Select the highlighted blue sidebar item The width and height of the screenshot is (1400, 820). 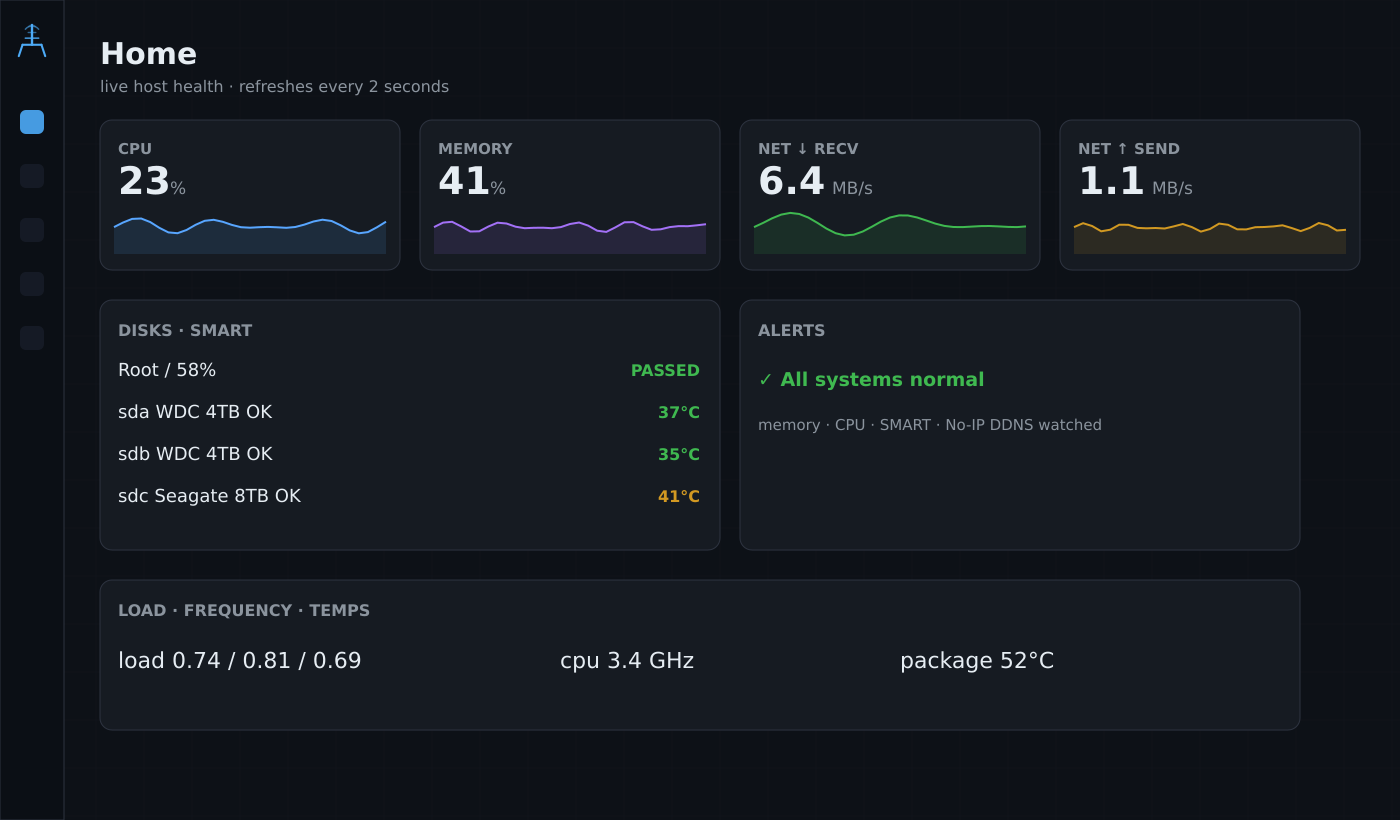[32, 122]
